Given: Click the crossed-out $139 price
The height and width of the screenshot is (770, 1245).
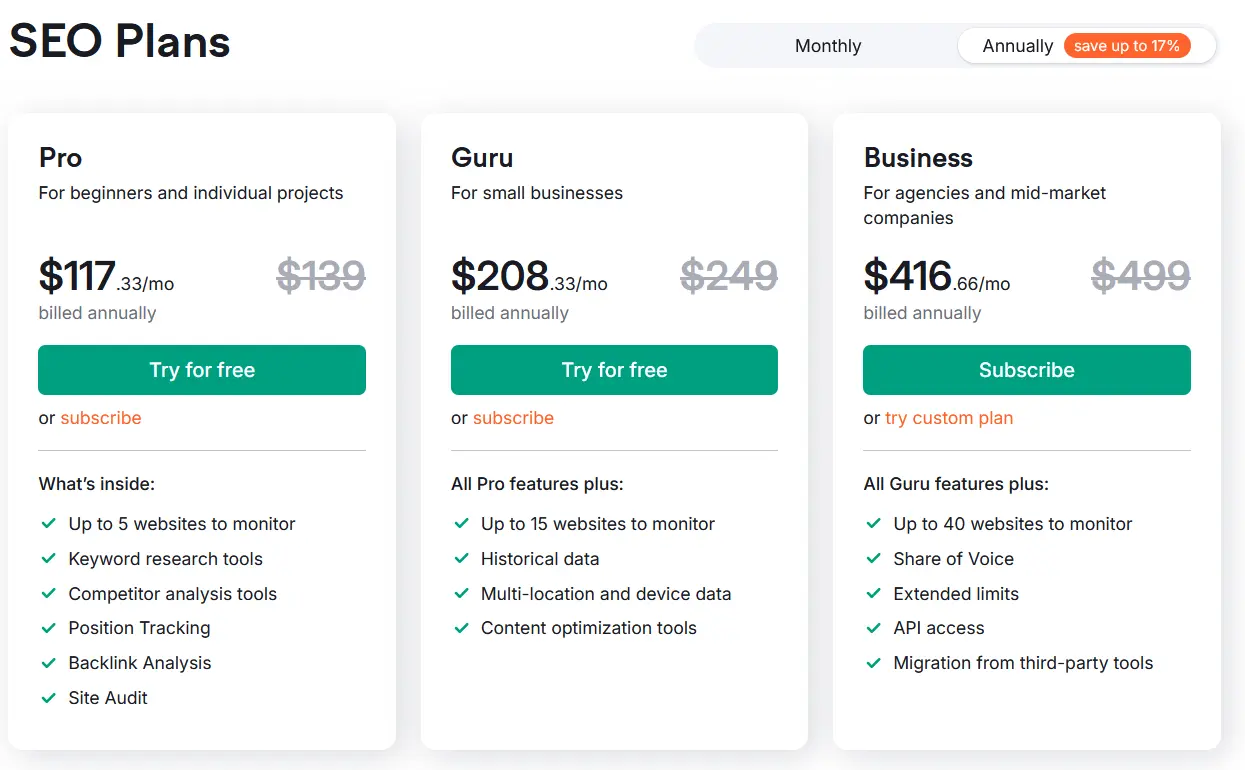Looking at the screenshot, I should coord(320,275).
